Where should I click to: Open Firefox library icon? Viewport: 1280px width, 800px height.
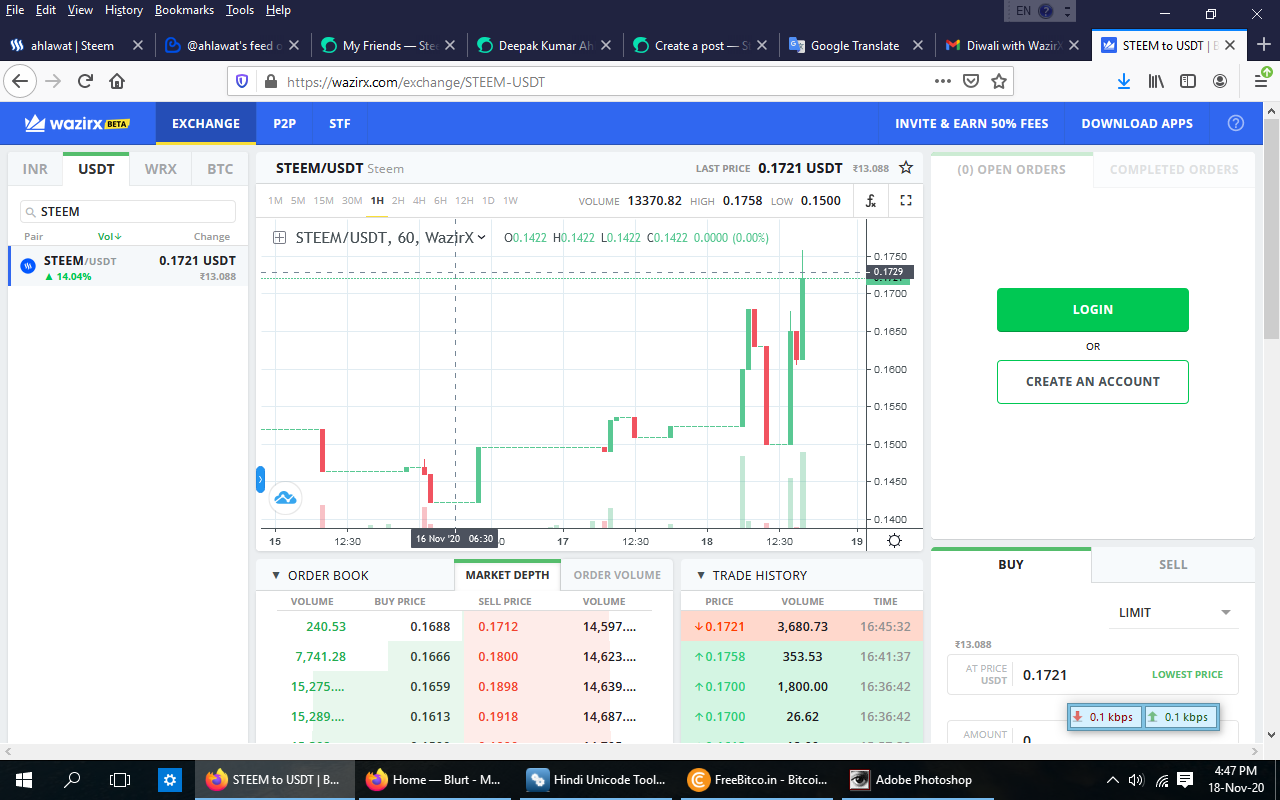1156,81
